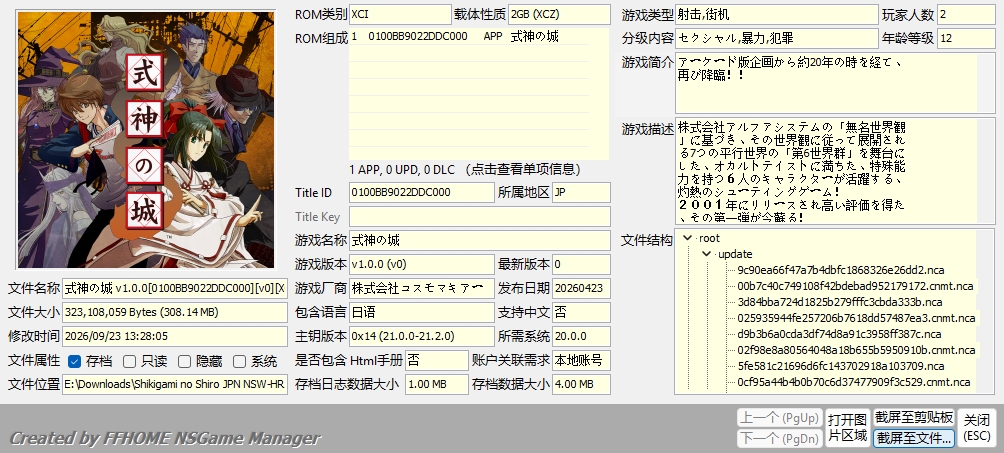Screen dimensions: 1004x453
Task: Select the update folder label in tree
Action: point(735,254)
